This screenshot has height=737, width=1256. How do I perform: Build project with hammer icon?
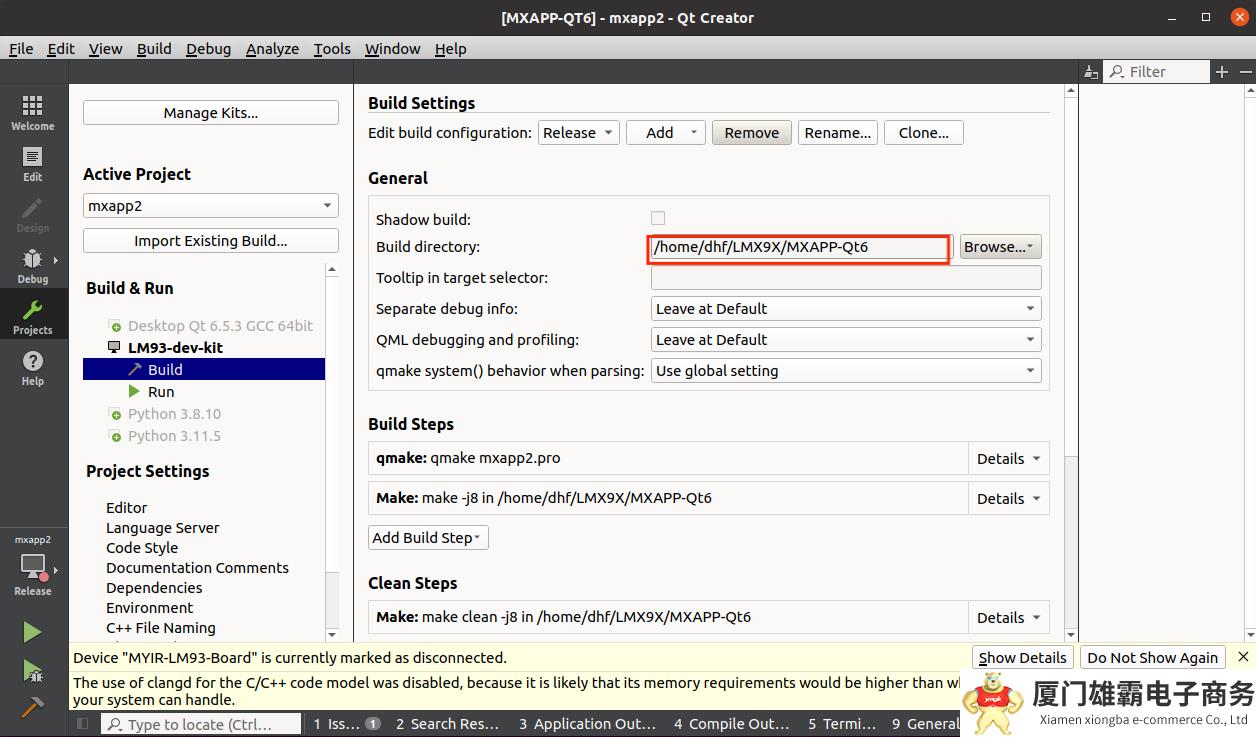click(32, 707)
